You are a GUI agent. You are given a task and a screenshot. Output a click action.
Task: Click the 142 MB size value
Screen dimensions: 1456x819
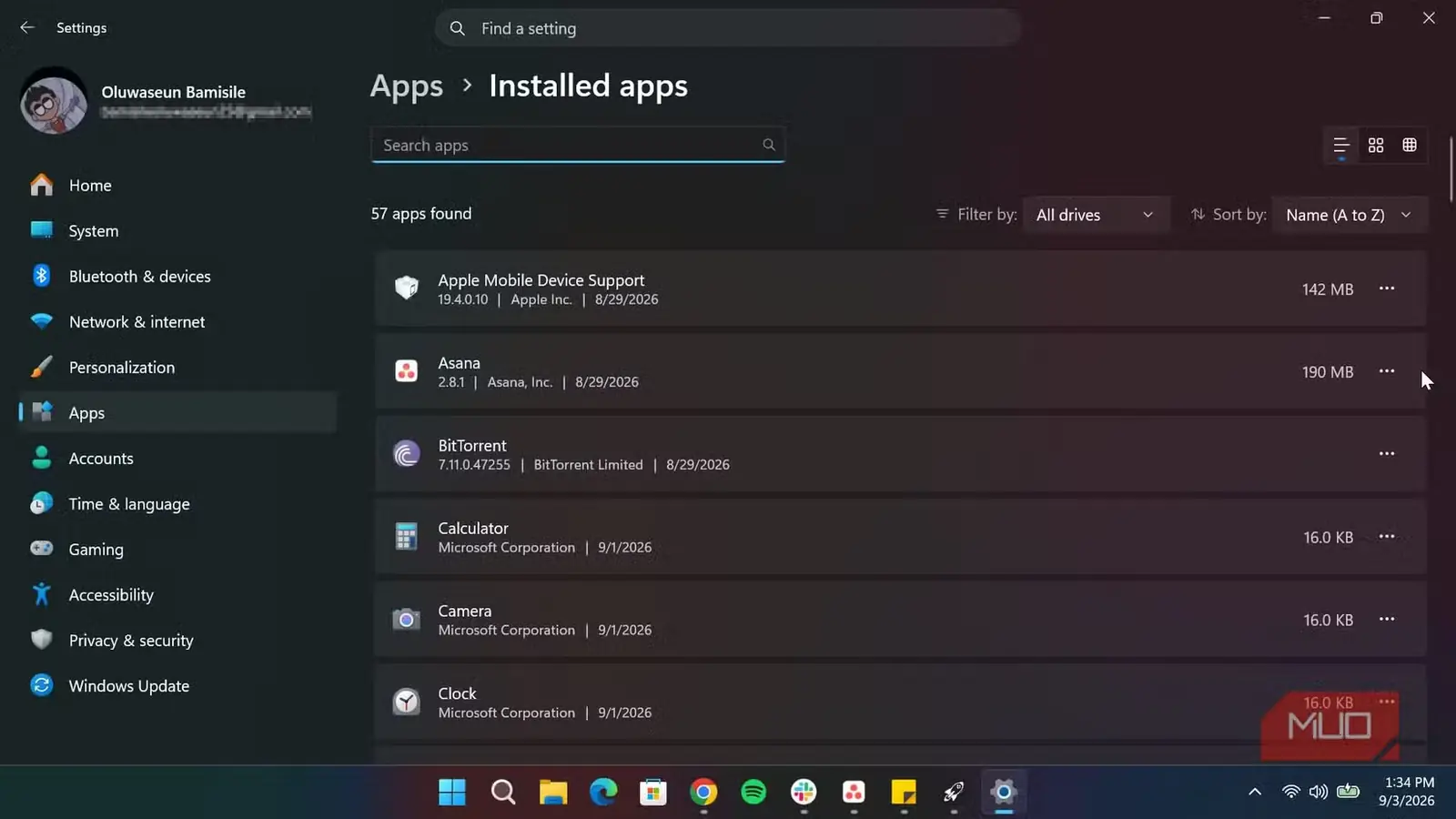pyautogui.click(x=1328, y=289)
